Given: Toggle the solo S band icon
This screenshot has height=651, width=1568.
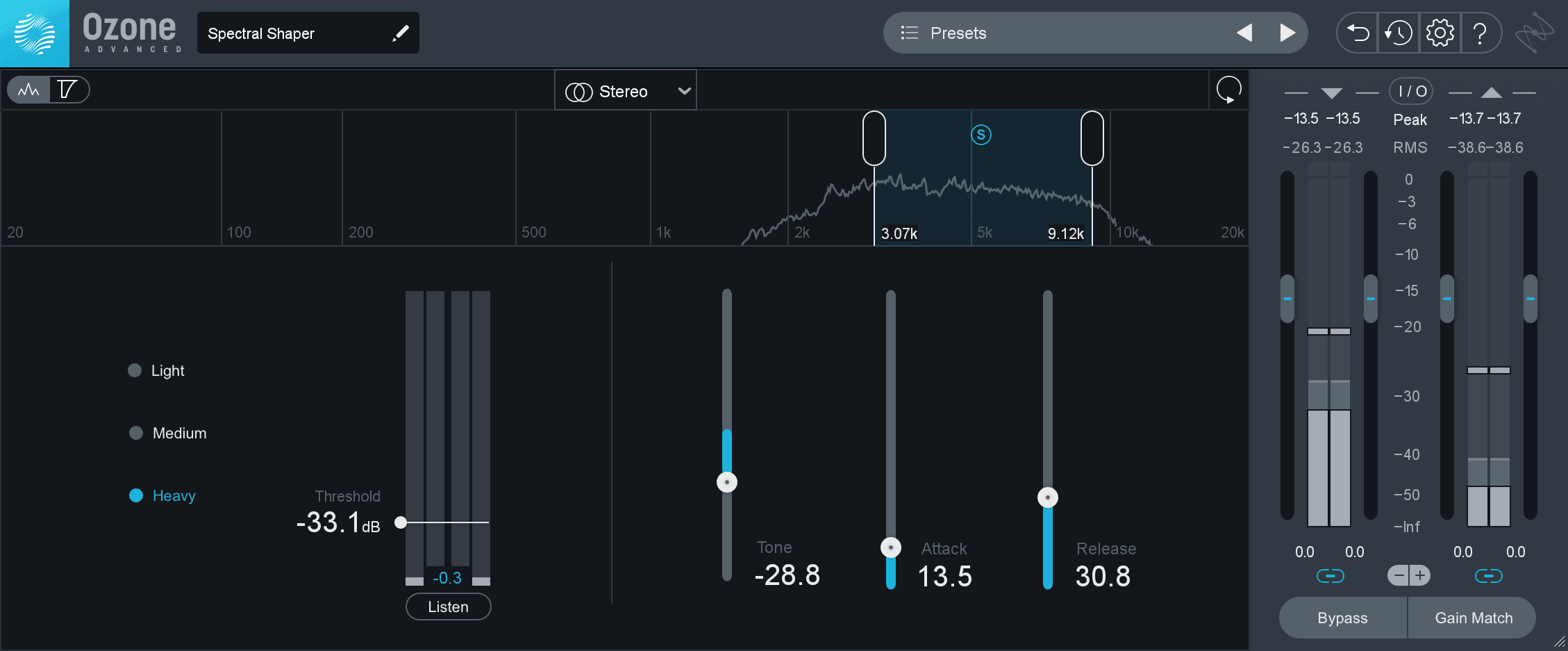Looking at the screenshot, I should tap(981, 135).
